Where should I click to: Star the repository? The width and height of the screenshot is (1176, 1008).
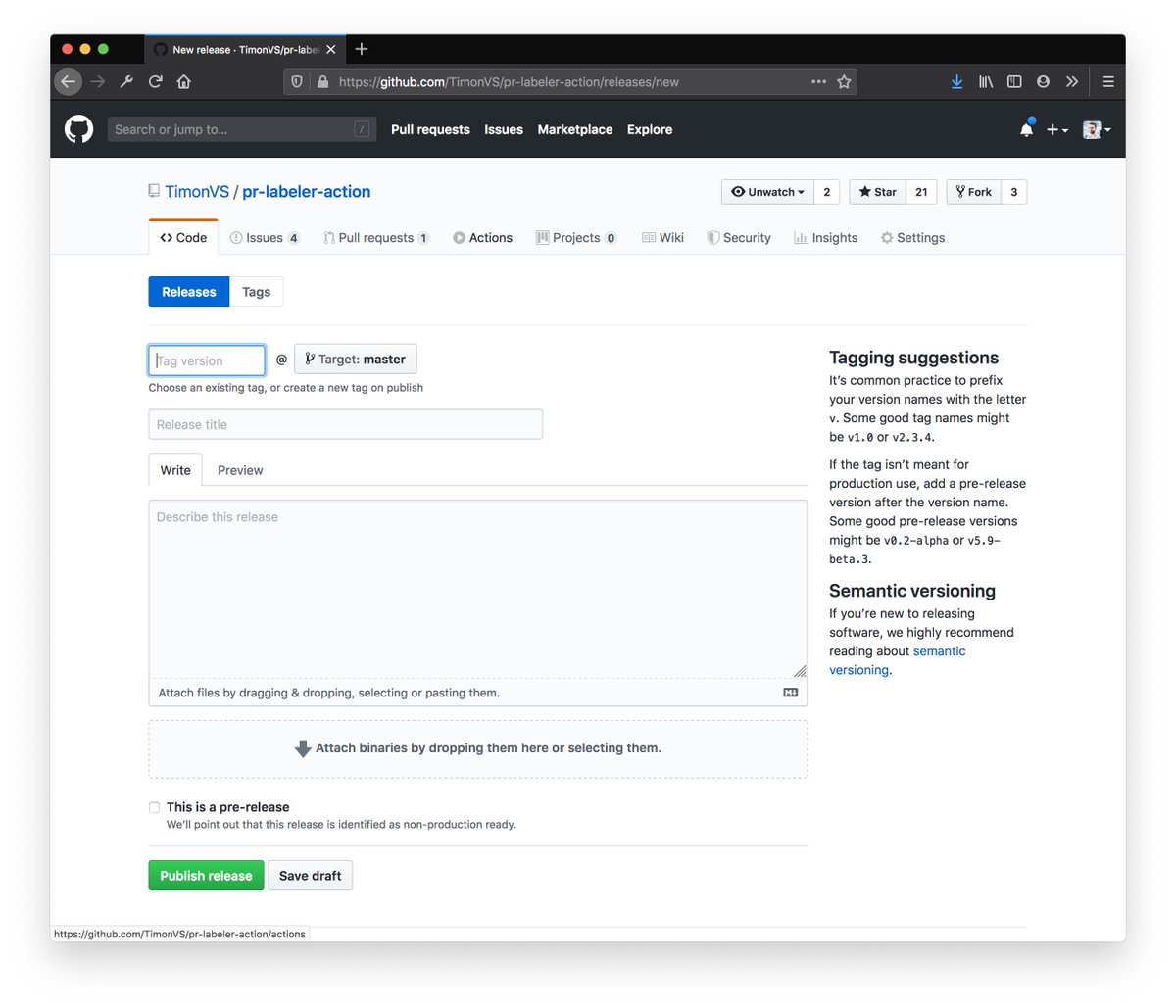[877, 192]
